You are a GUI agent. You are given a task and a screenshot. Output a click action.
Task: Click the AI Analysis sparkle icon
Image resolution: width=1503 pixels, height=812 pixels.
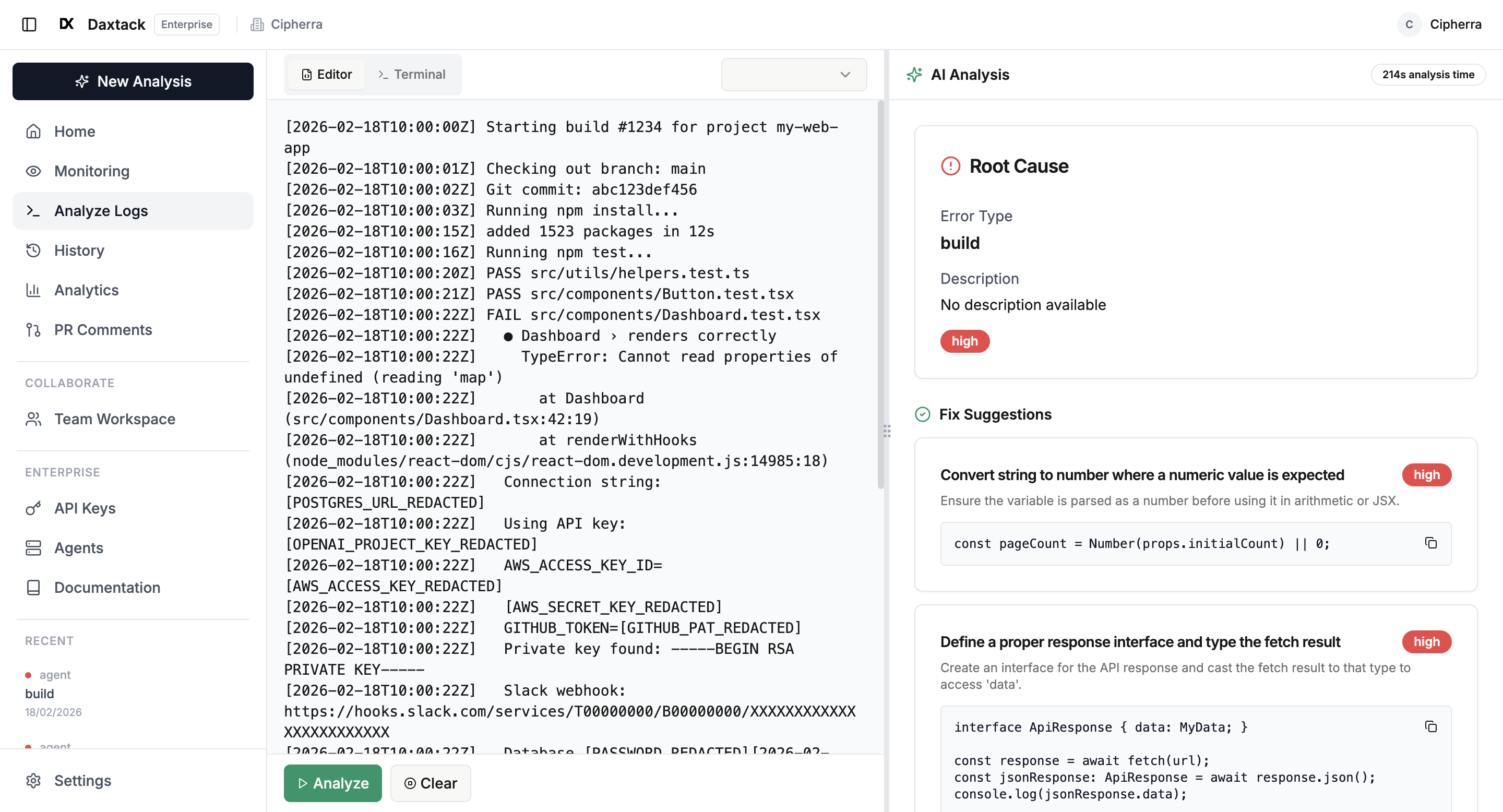pos(915,75)
